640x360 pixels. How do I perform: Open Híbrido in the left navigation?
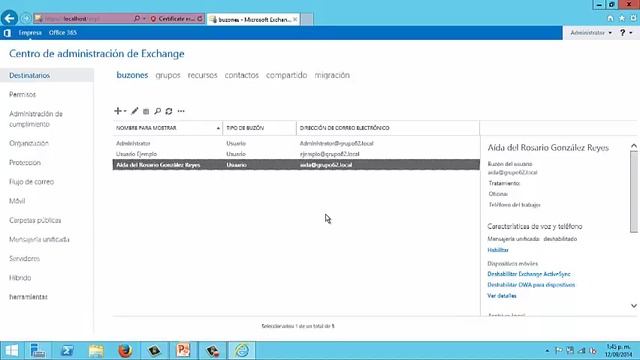(20, 278)
